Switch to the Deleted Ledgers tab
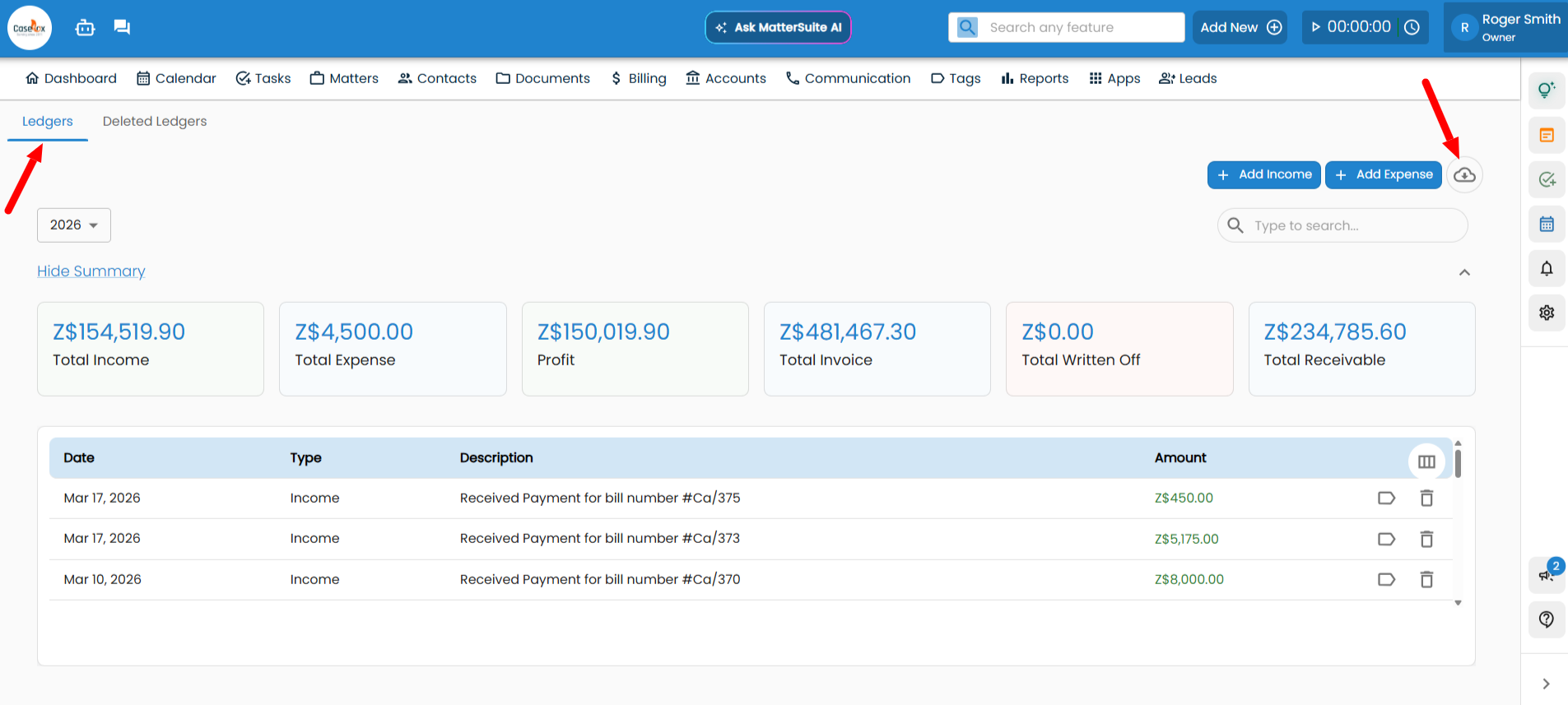Image resolution: width=1568 pixels, height=705 pixels. [x=155, y=121]
